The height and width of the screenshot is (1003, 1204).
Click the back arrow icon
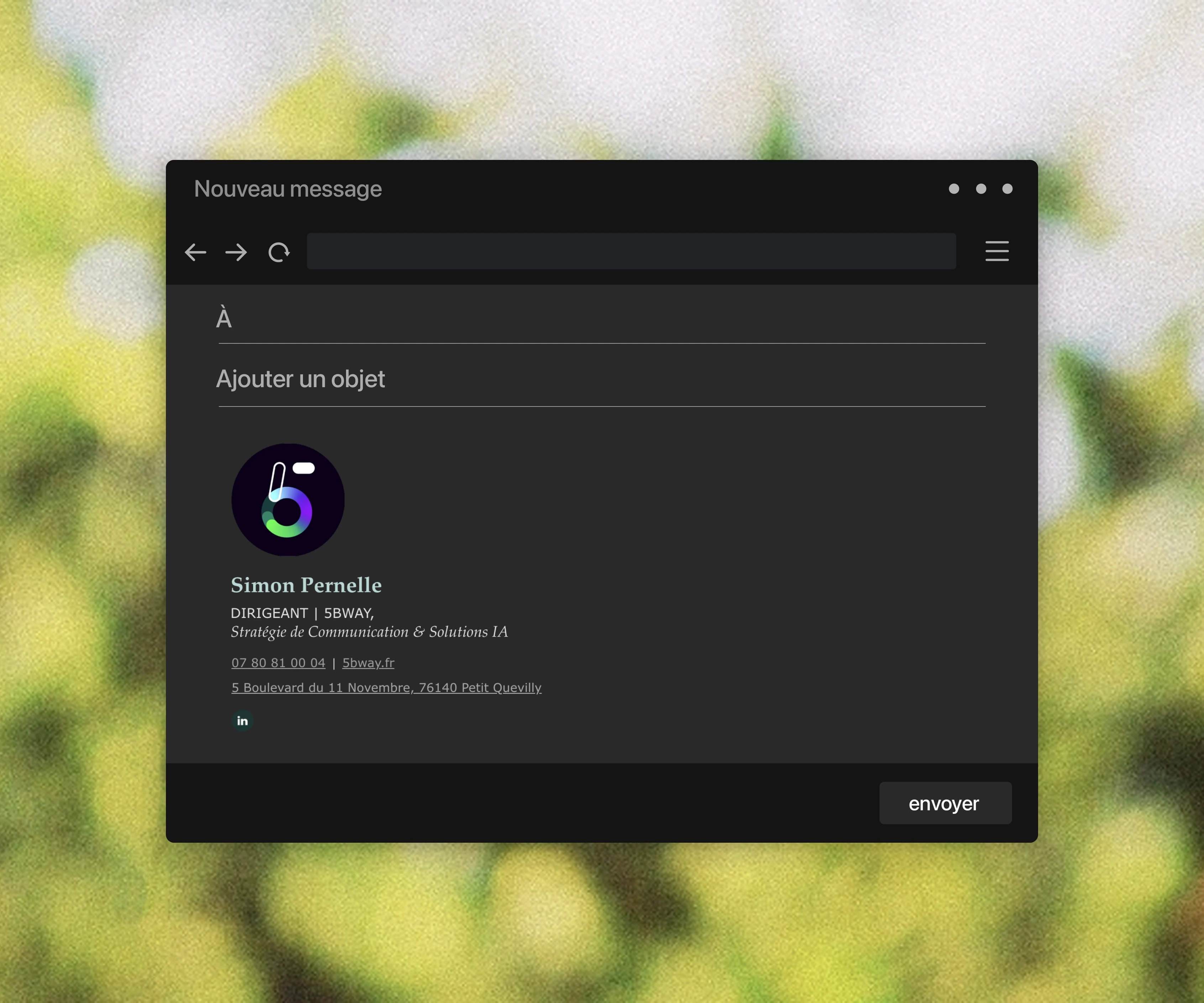tap(195, 252)
